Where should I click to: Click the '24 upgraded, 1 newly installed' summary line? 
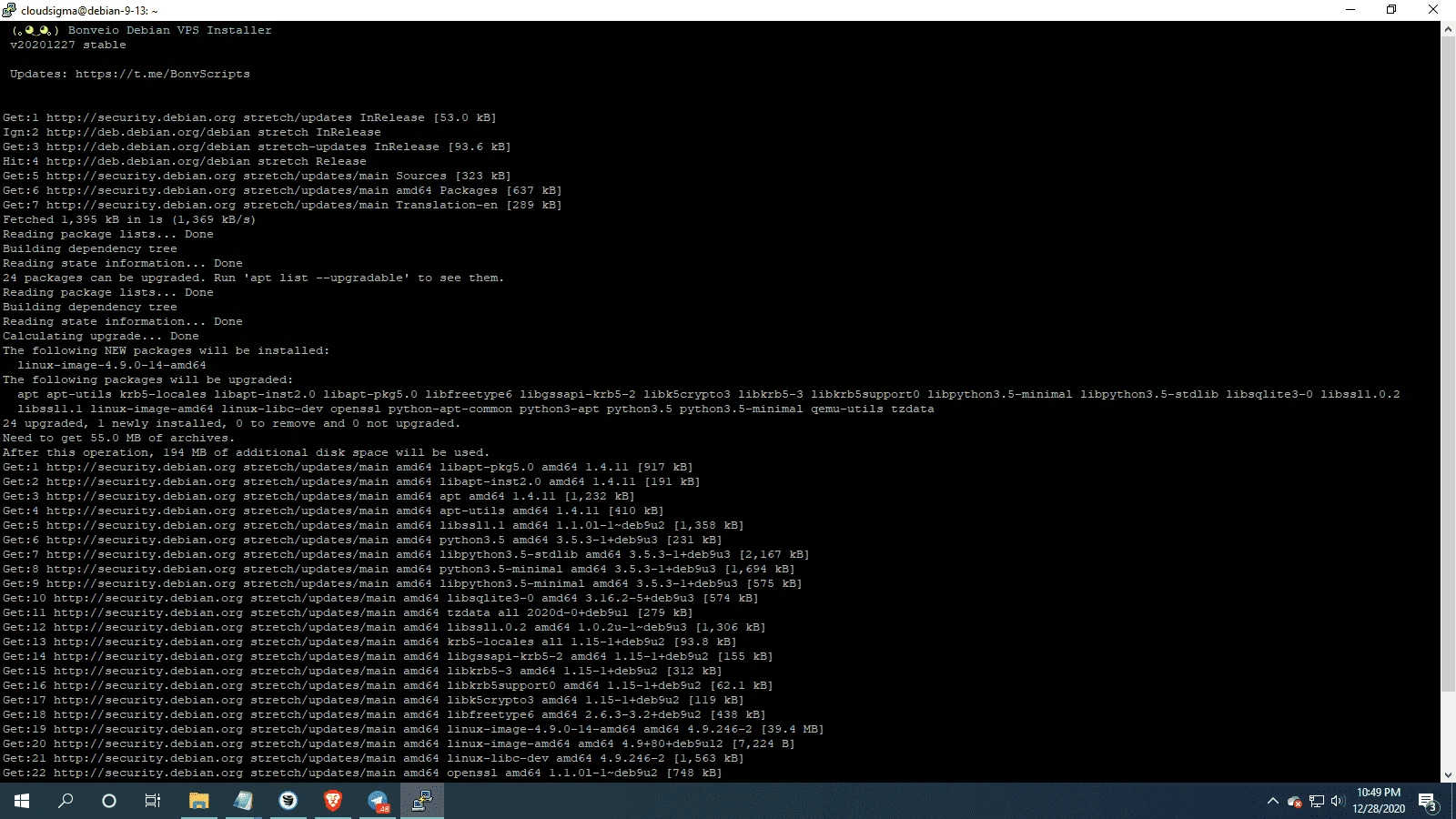(x=231, y=423)
